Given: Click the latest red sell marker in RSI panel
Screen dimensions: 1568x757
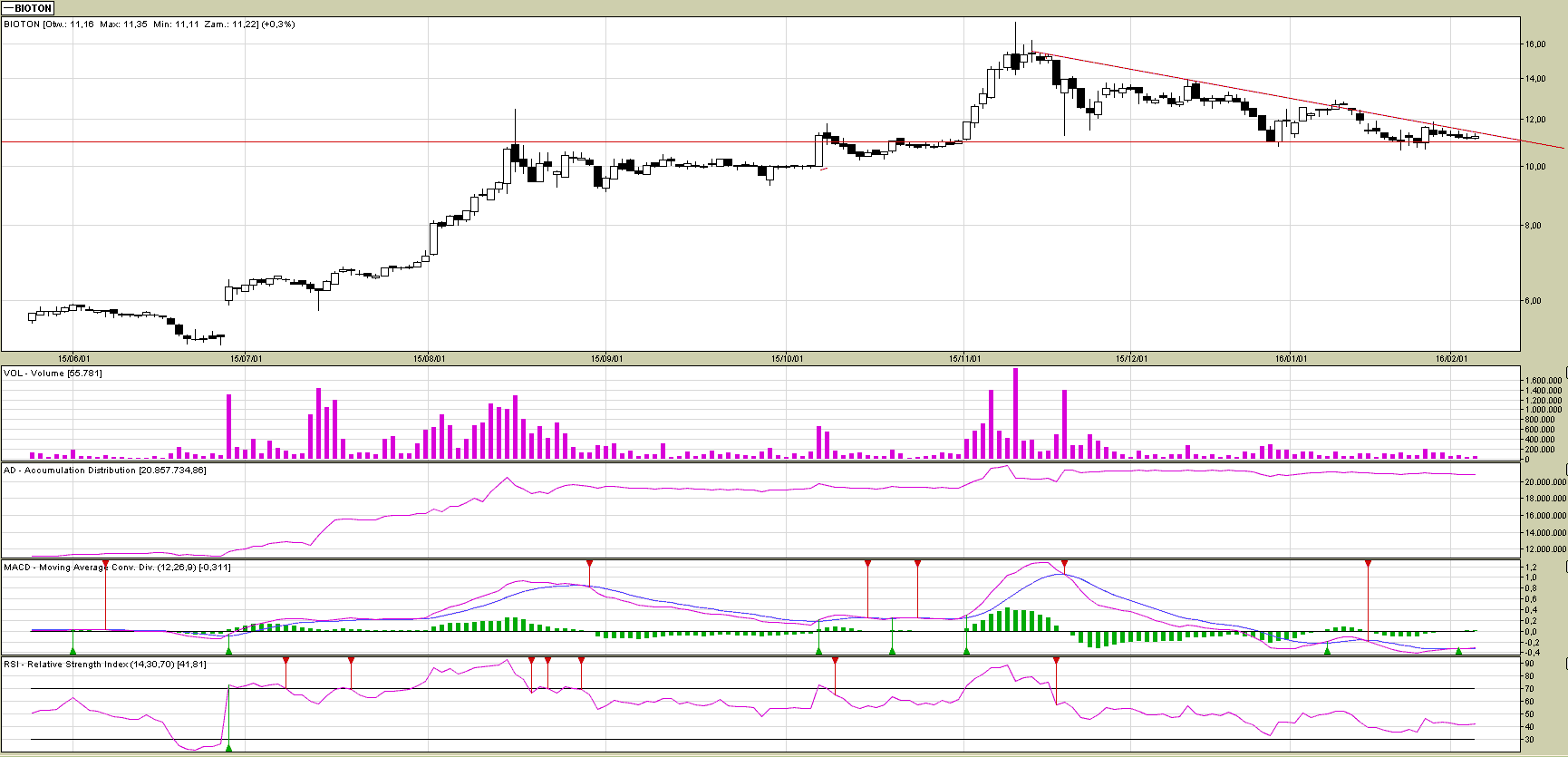Looking at the screenshot, I should (1056, 661).
